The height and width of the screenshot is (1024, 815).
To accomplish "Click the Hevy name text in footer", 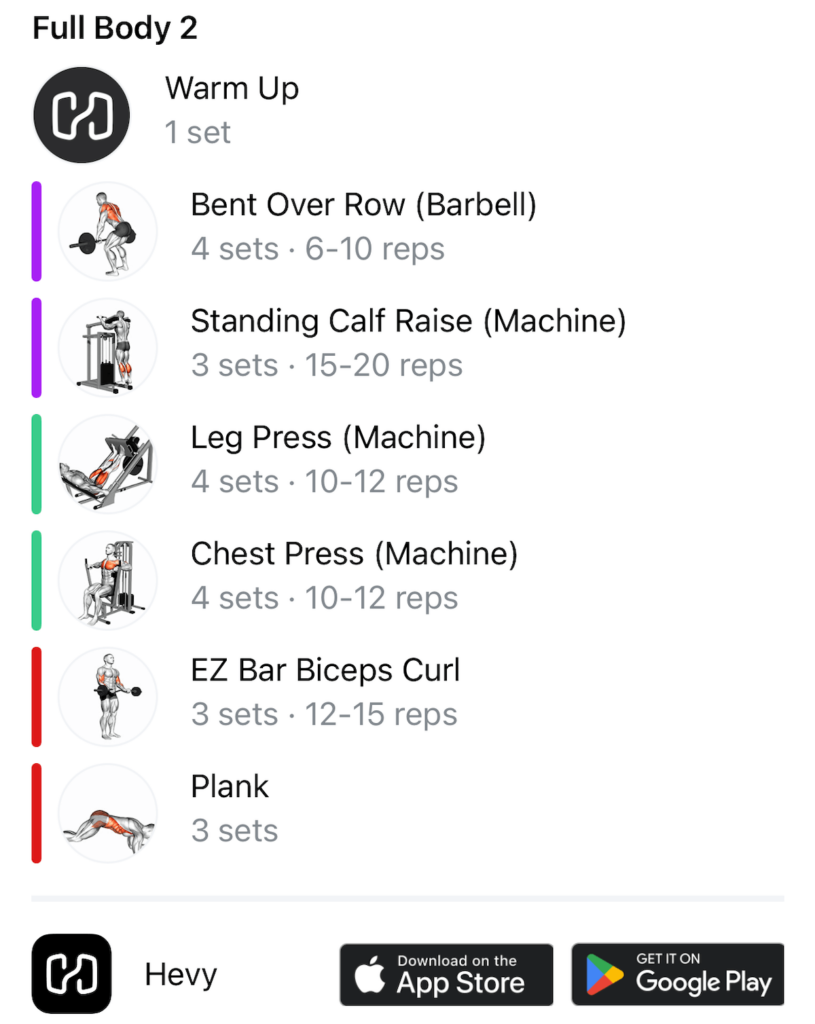I will click(x=181, y=974).
